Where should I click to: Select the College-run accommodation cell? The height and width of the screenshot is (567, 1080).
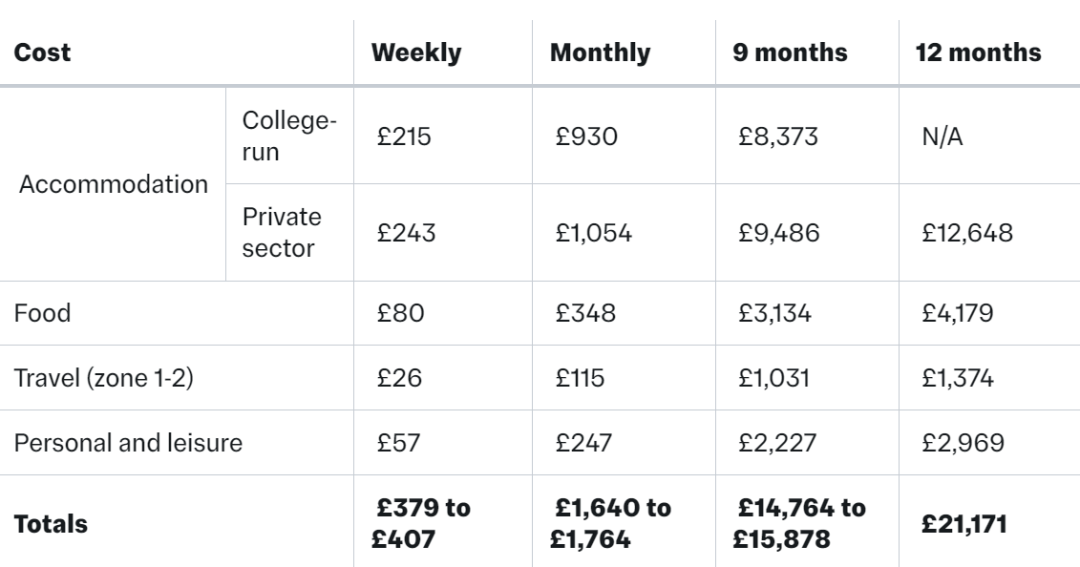(289, 136)
